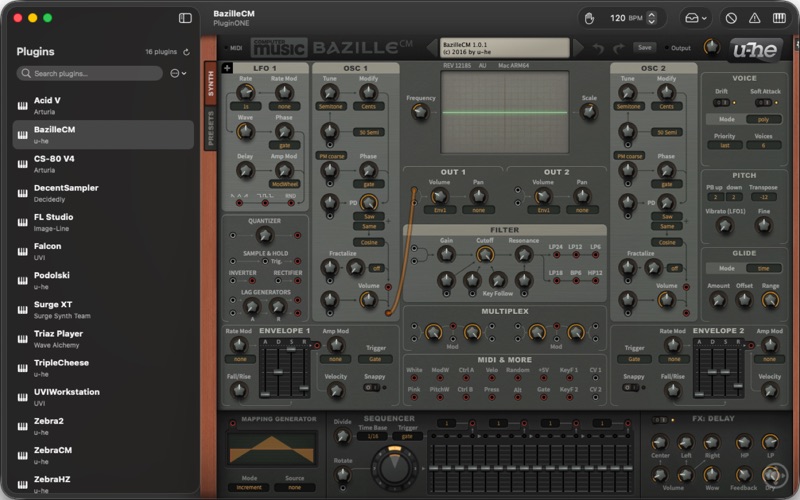
Task: Click Mapping Generator Mode Increment button
Action: point(249,488)
